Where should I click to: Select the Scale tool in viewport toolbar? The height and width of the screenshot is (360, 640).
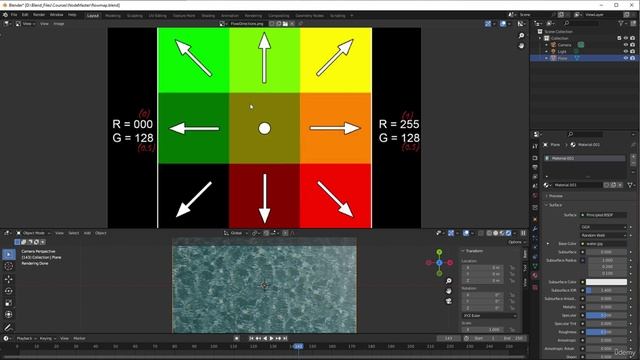[x=9, y=303]
